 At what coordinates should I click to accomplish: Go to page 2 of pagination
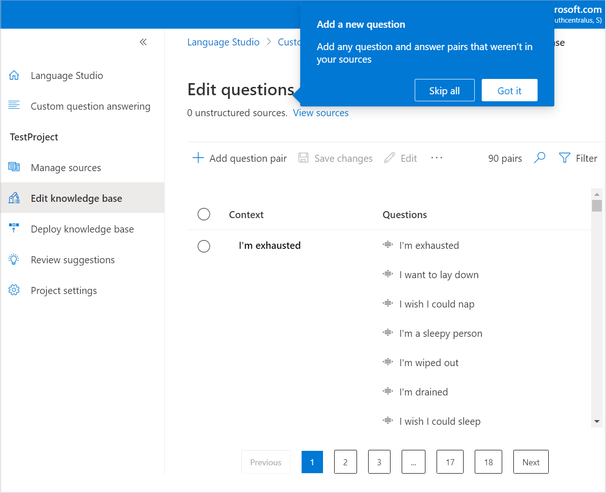pyautogui.click(x=345, y=462)
